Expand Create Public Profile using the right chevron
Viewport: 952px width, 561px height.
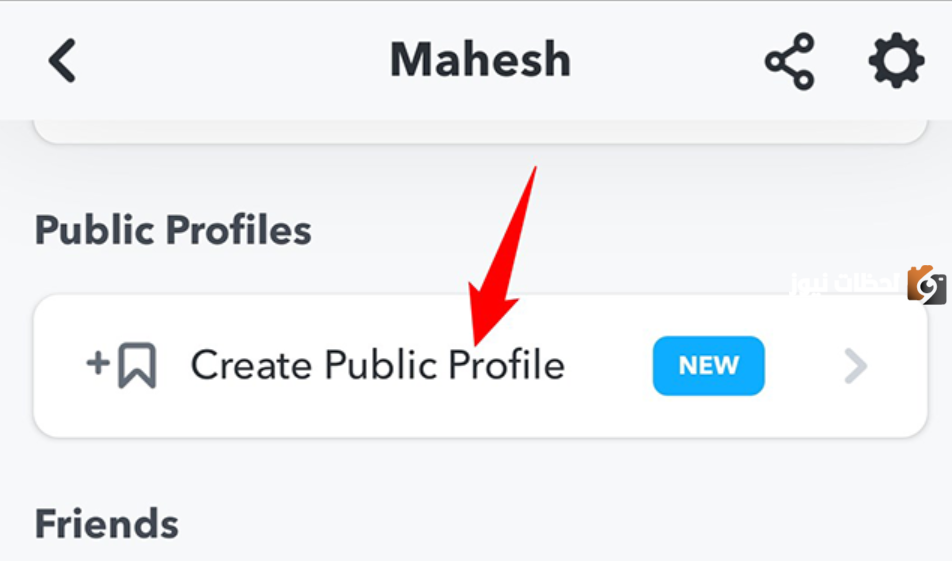coord(855,367)
